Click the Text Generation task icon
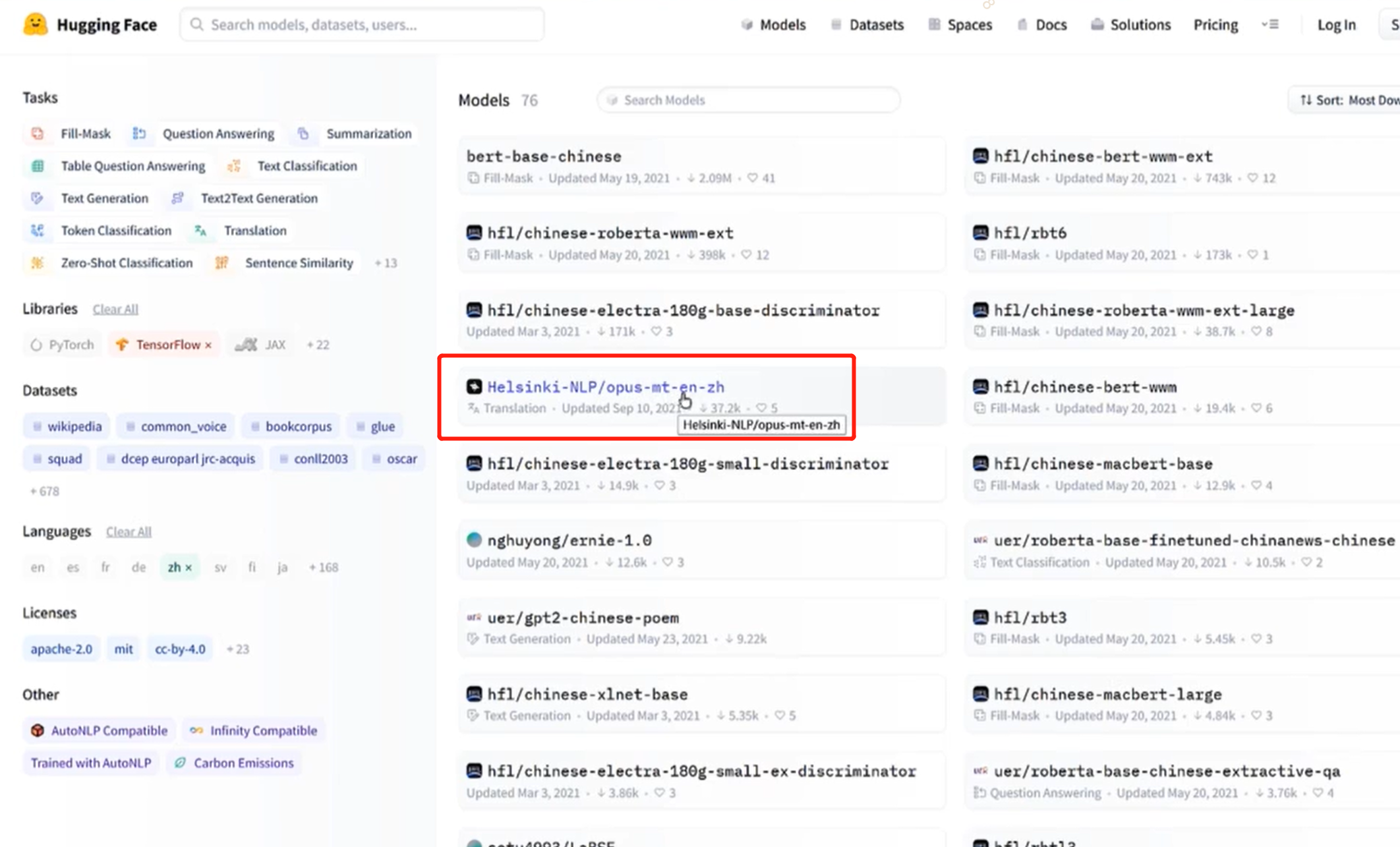The width and height of the screenshot is (1400, 847). pos(38,198)
